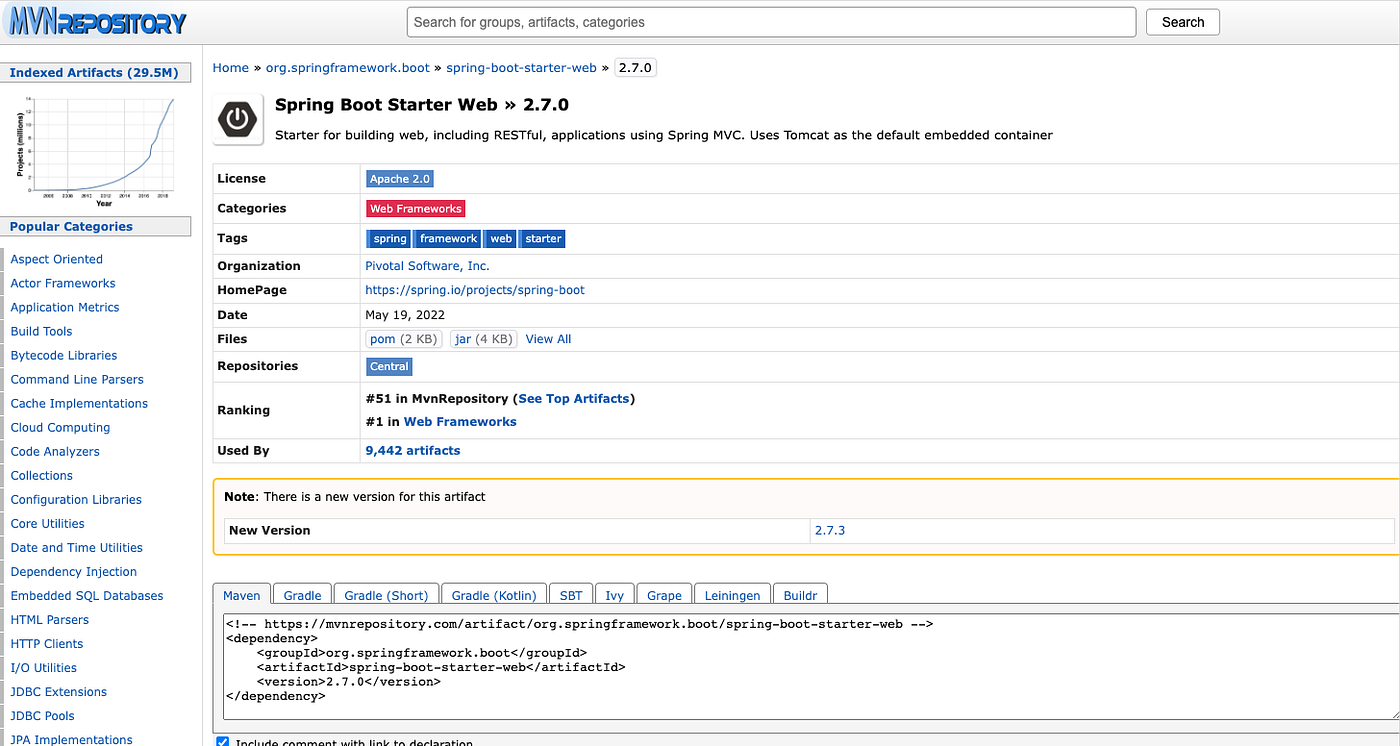Select the Maven tab
This screenshot has width=1400, height=746.
coord(241,595)
